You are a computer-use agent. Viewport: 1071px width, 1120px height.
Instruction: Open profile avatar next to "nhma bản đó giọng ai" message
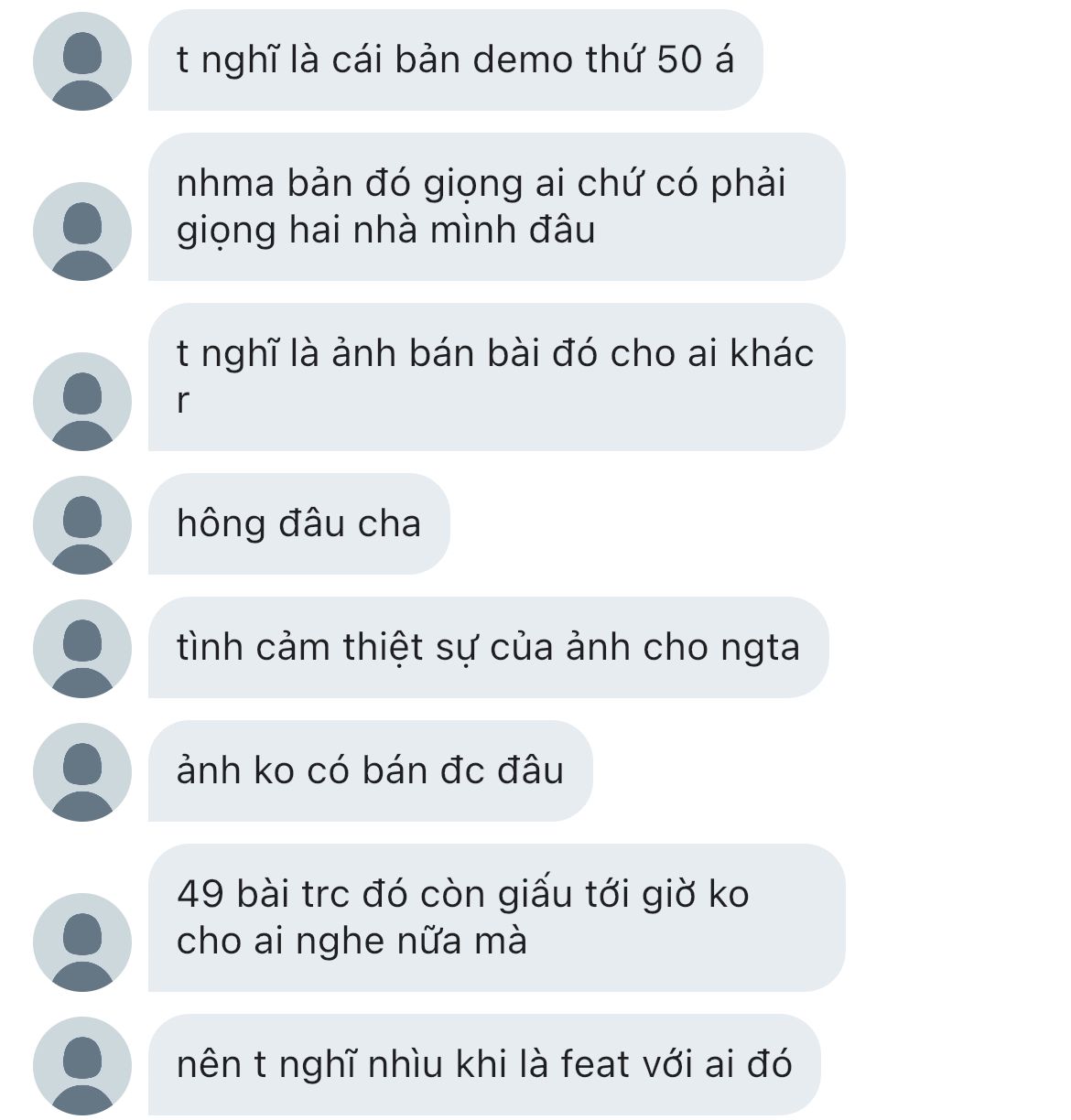pos(82,232)
